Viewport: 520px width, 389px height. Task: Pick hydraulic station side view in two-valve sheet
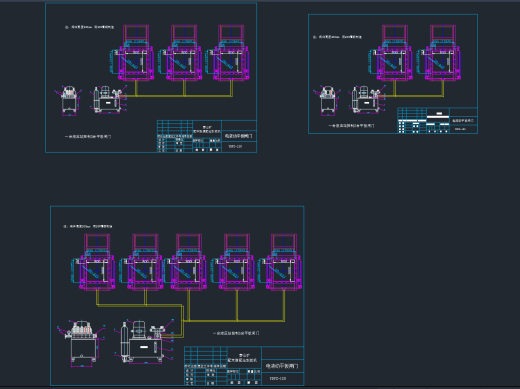pyautogui.click(x=327, y=101)
